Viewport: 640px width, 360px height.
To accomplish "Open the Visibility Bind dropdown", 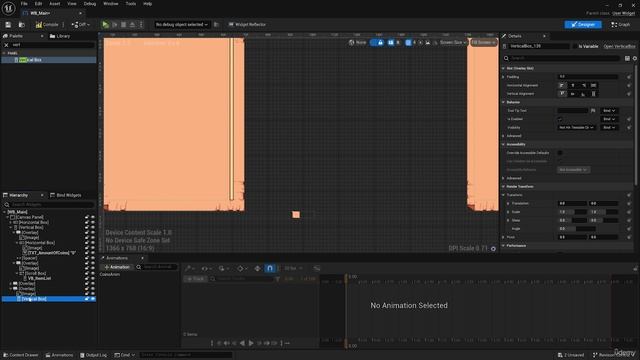I will pyautogui.click(x=609, y=128).
